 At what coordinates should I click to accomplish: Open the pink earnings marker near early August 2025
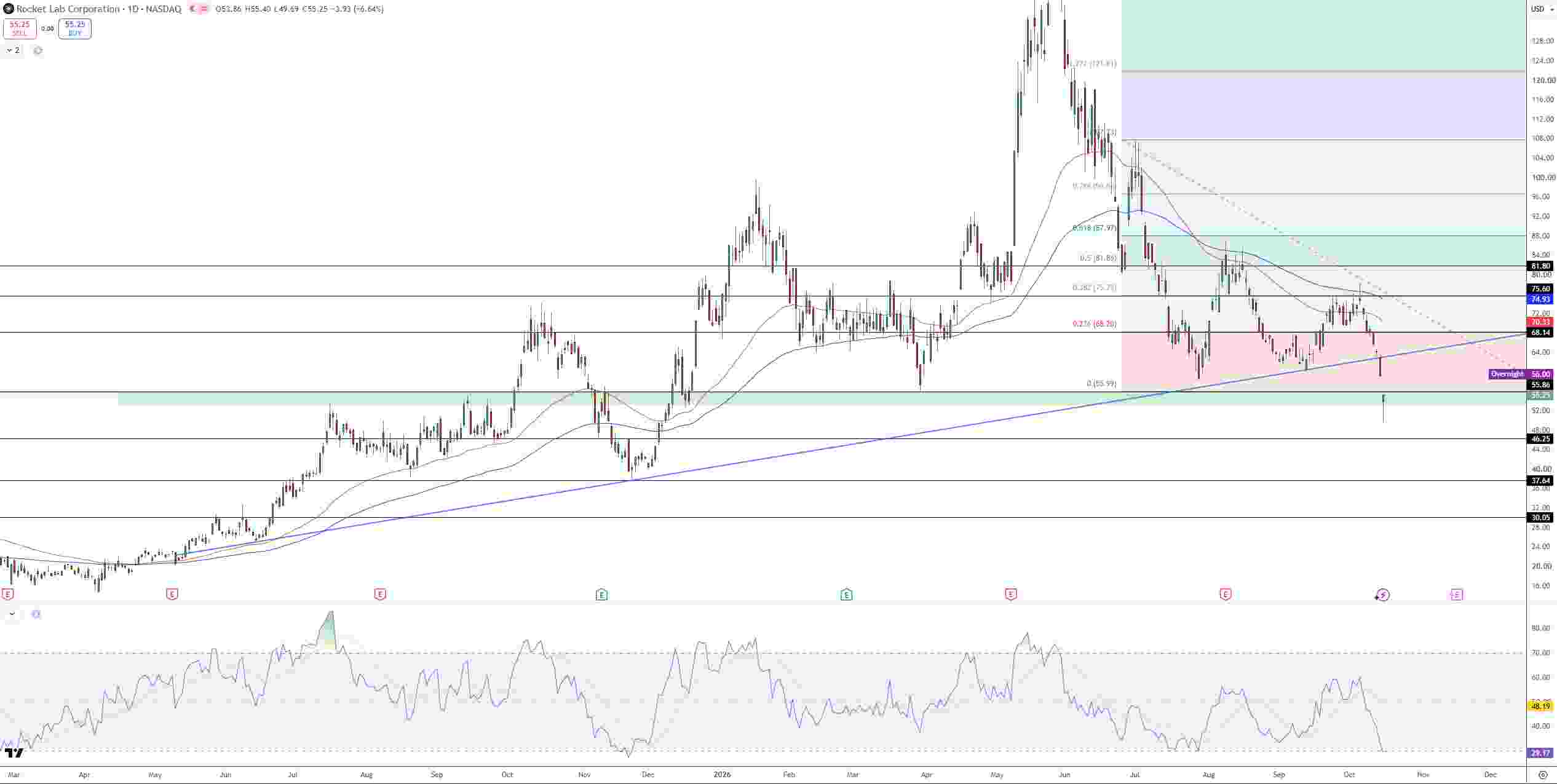point(380,595)
